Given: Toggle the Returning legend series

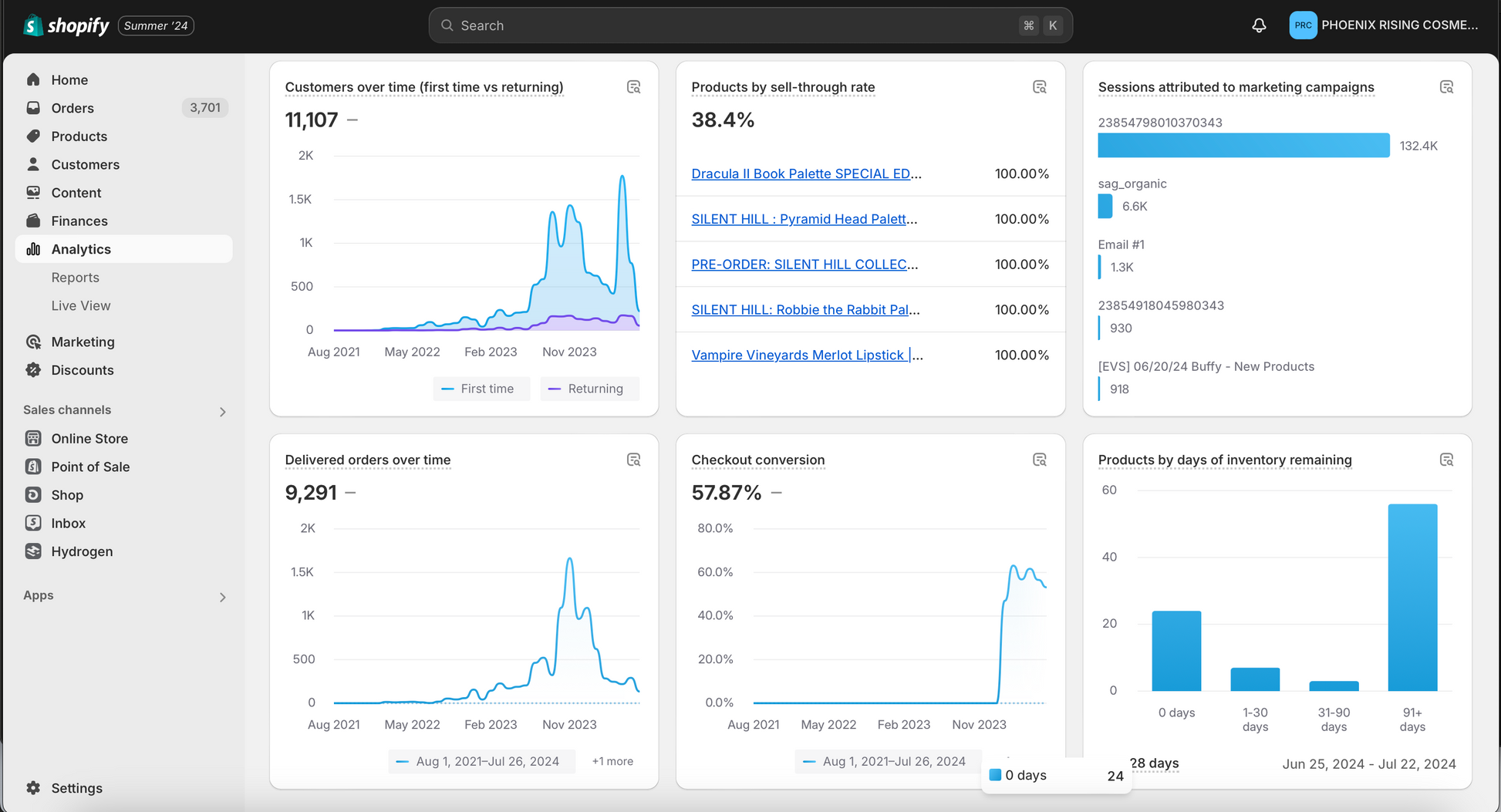Looking at the screenshot, I should pos(589,389).
